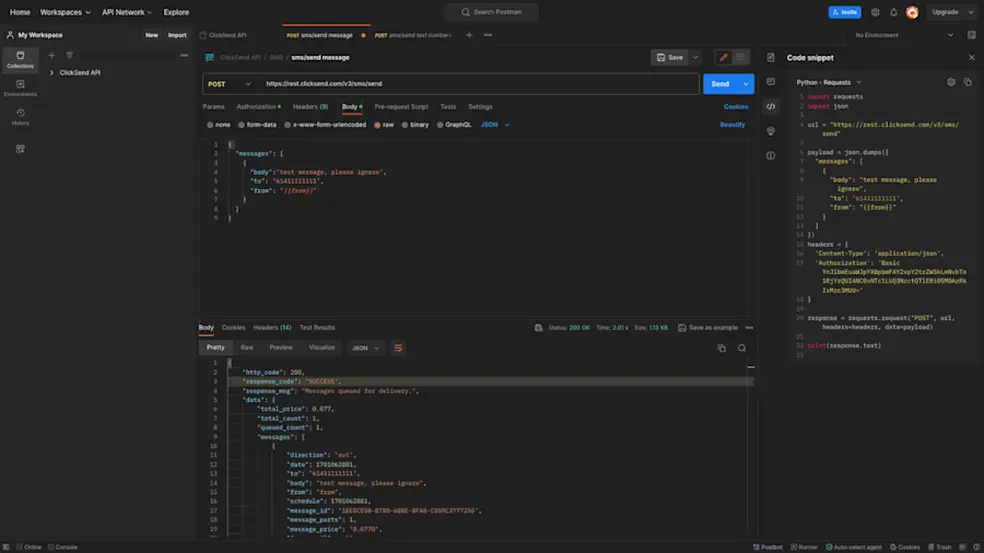Screen dimensions: 984x553
Task: Select the raw body type radio
Action: click(x=383, y=125)
